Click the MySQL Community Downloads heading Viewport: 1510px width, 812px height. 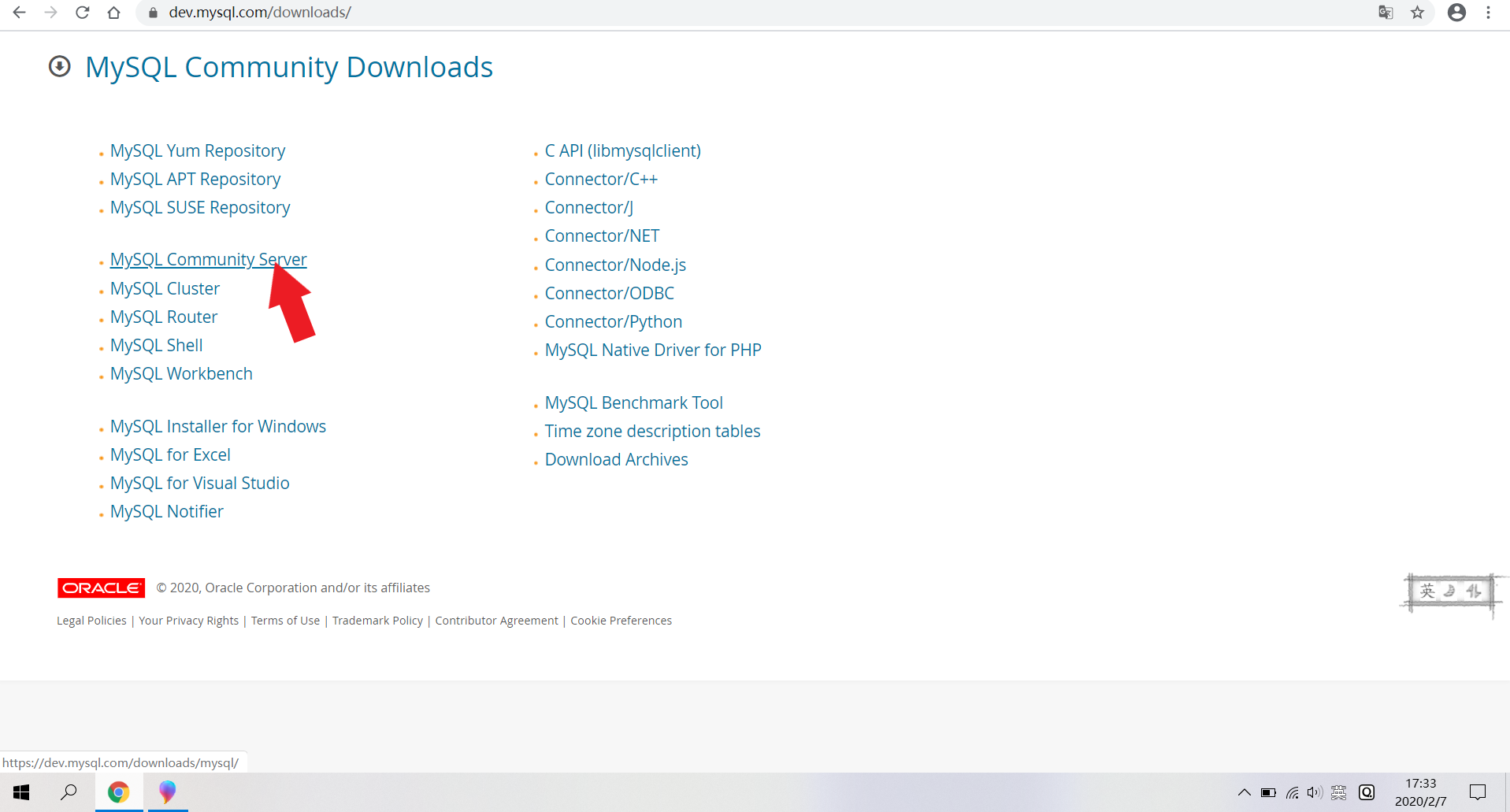tap(289, 67)
